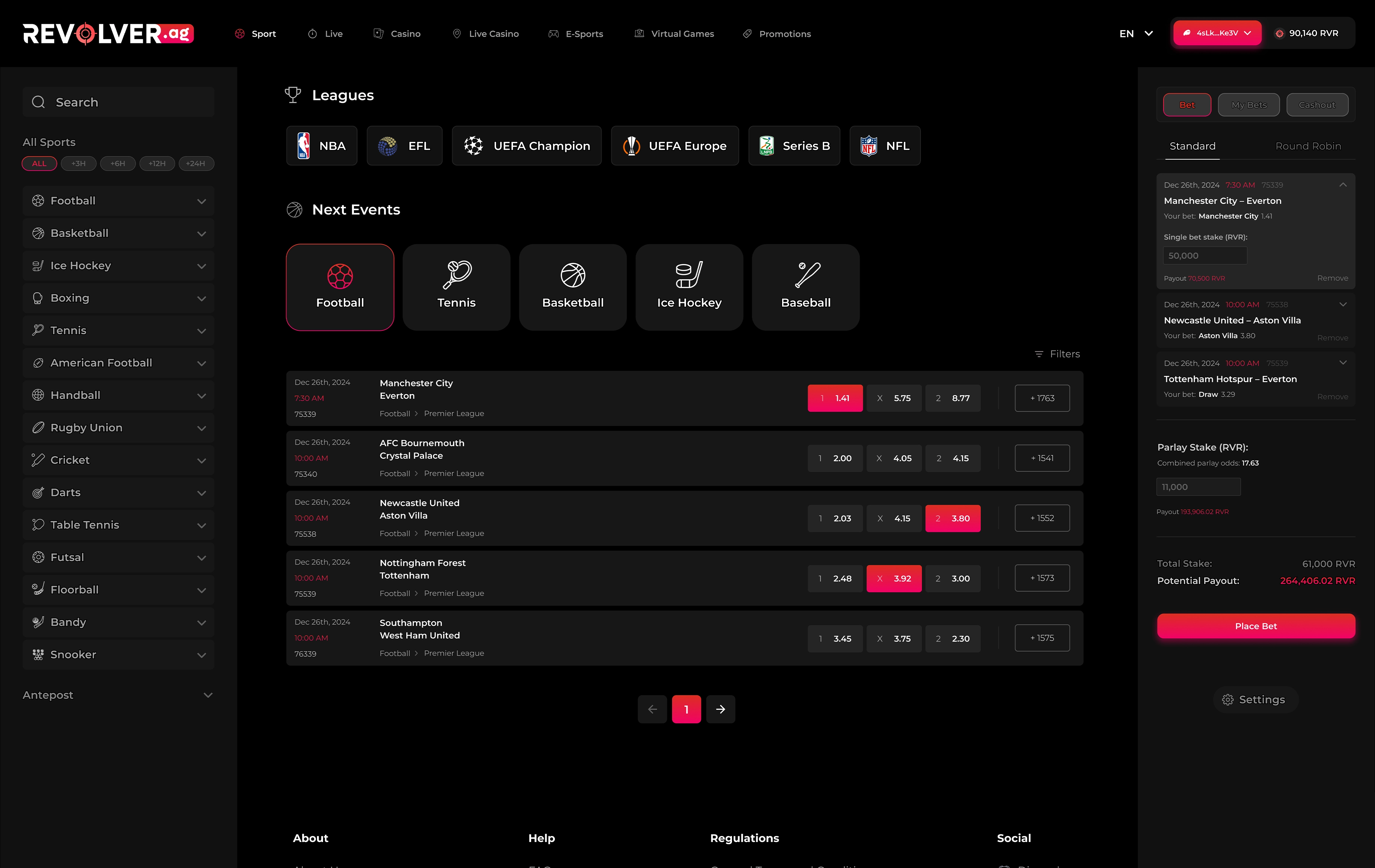The height and width of the screenshot is (868, 1375).
Task: Collapse the Manchester City – Everton bet slip
Action: [x=1343, y=185]
